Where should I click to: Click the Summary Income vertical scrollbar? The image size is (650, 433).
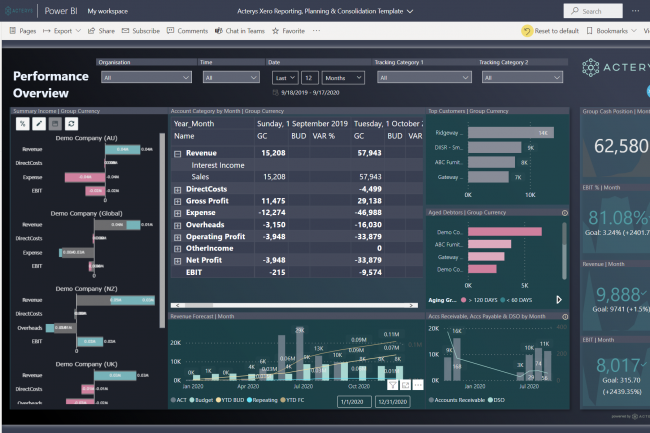tap(162, 230)
